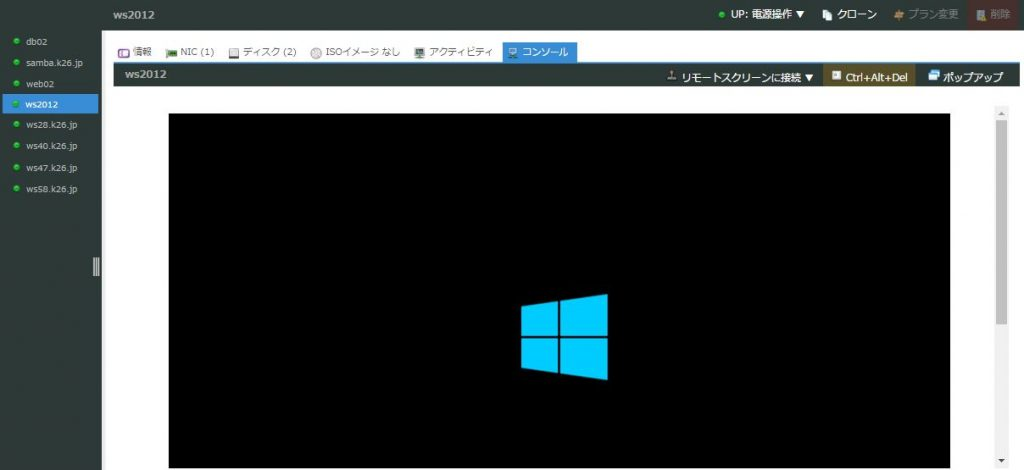
Task: Send Ctrl+Alt+Del to the console
Action: [869, 77]
